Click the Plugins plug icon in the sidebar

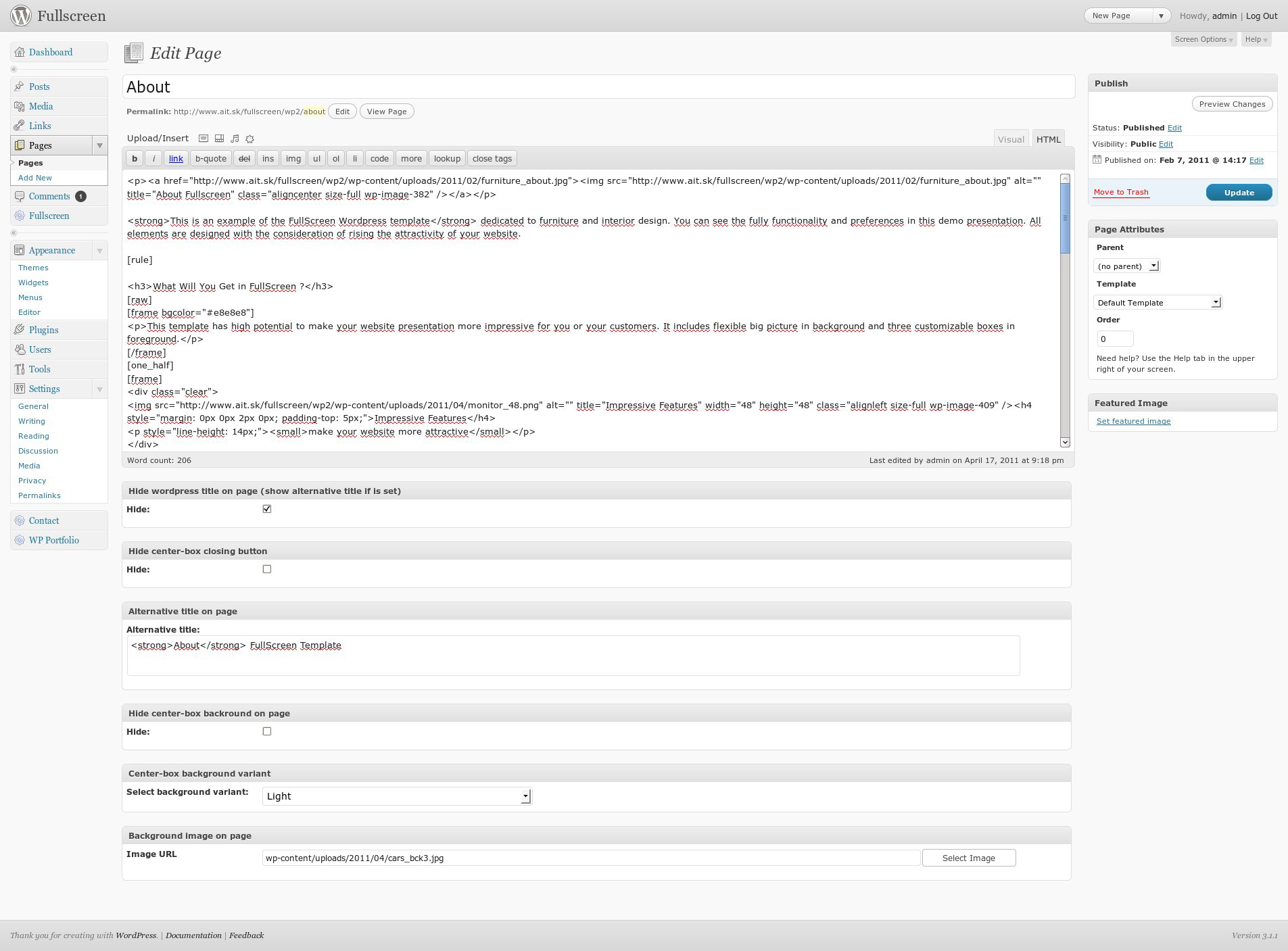point(20,330)
